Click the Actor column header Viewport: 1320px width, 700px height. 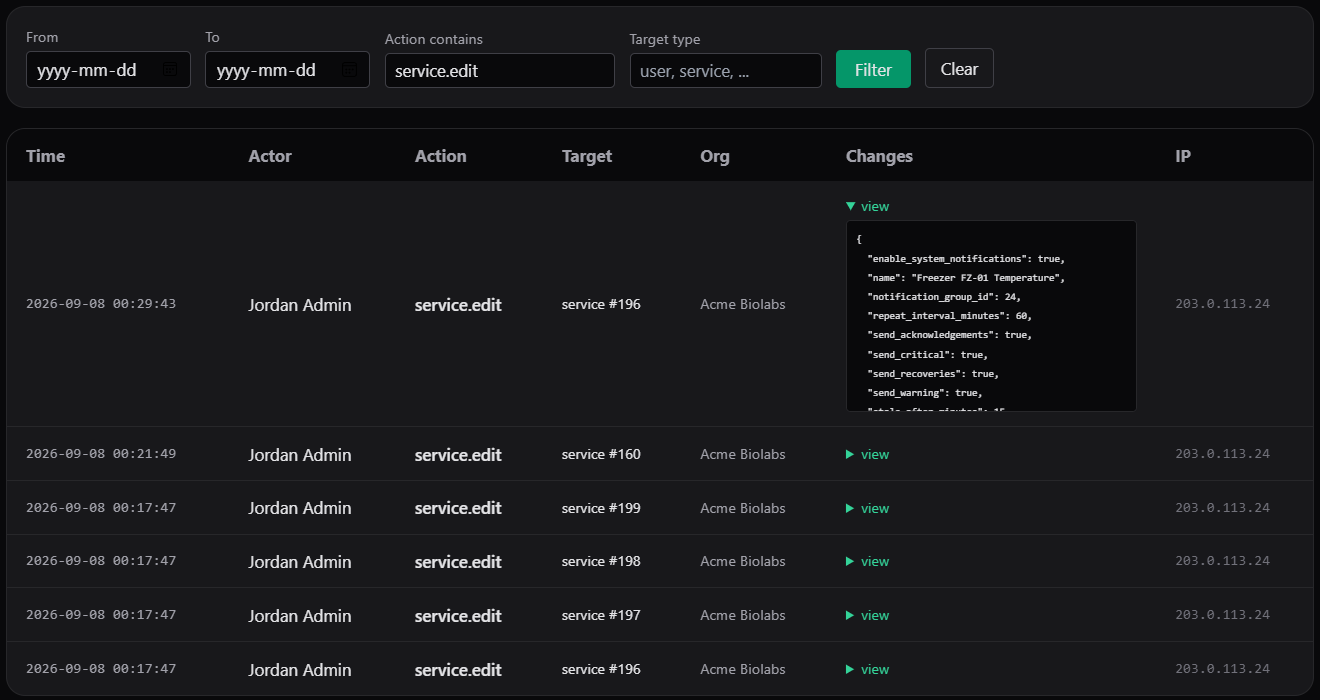coord(270,156)
